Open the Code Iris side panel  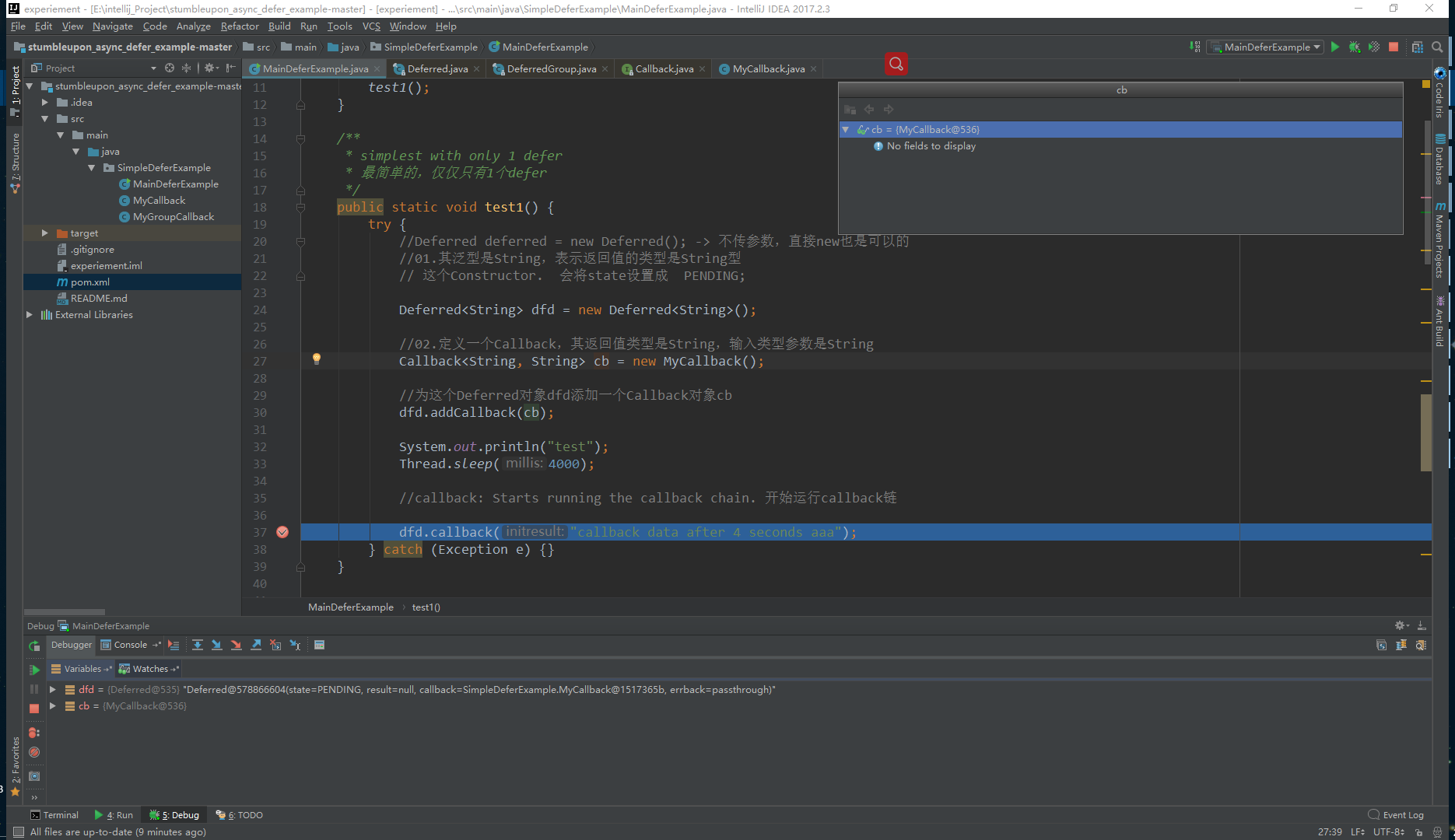(x=1439, y=93)
